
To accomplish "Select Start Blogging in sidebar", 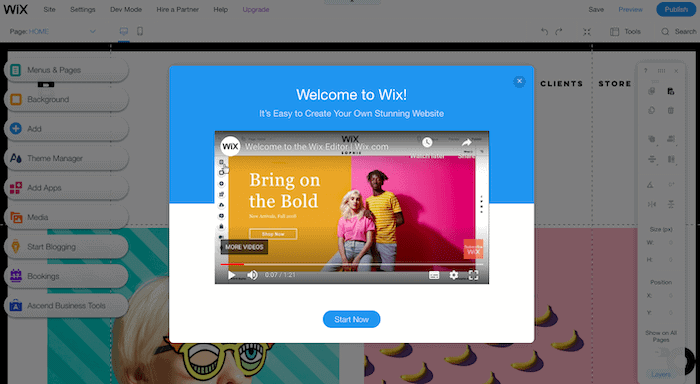I will click(67, 247).
